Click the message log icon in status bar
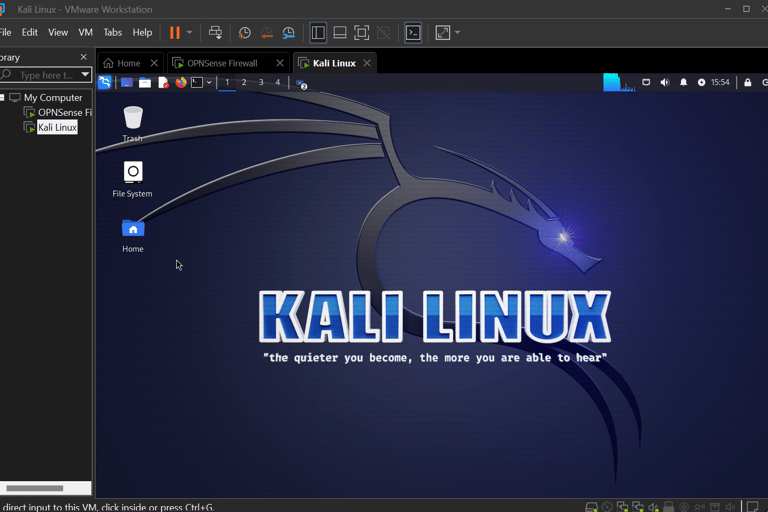 coord(753,507)
